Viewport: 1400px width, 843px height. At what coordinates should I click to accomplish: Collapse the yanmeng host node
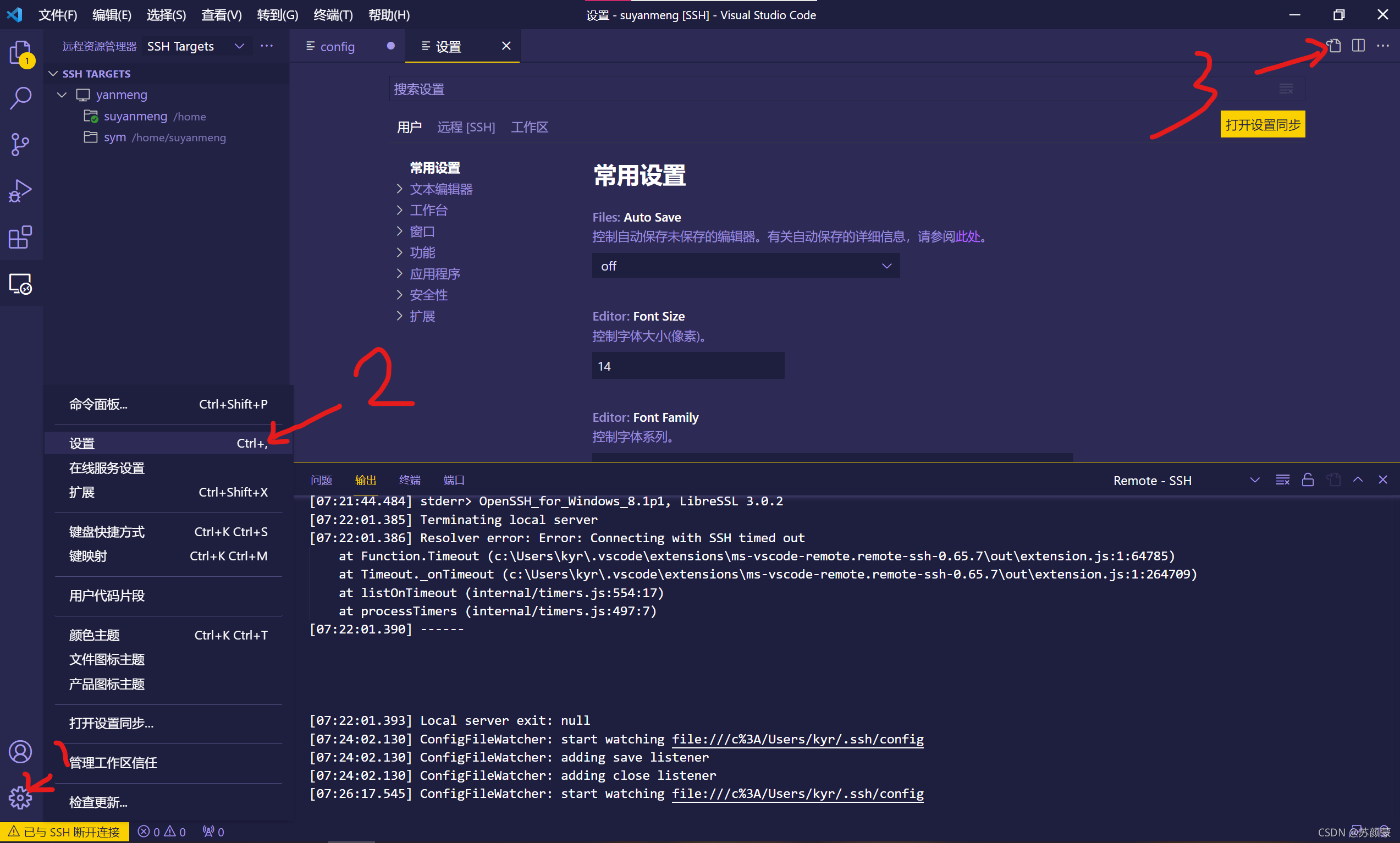[62, 95]
